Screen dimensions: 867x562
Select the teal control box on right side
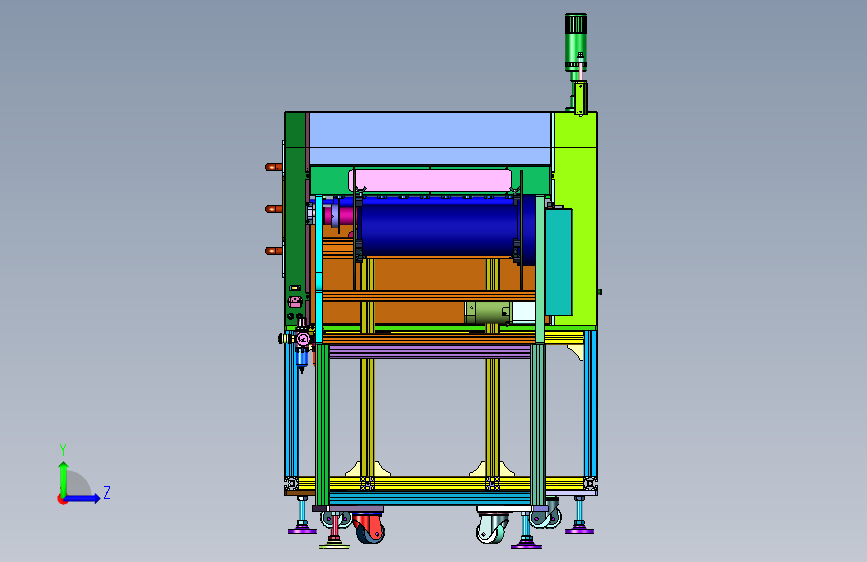tap(558, 262)
